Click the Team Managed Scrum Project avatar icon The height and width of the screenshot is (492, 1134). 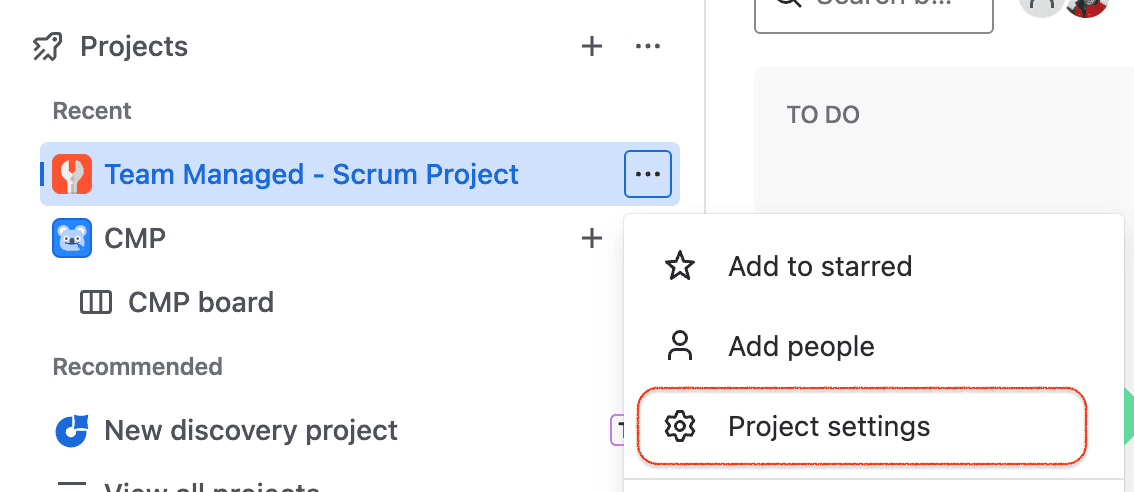[72, 175]
